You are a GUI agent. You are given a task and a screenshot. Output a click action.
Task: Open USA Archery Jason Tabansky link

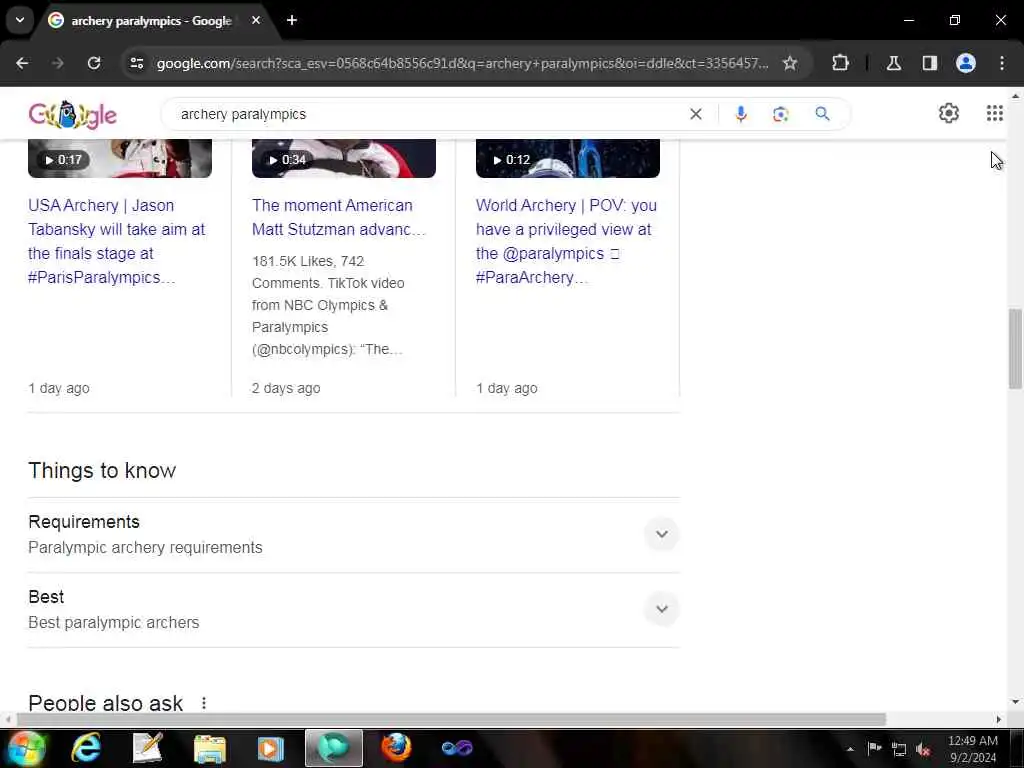tap(116, 241)
